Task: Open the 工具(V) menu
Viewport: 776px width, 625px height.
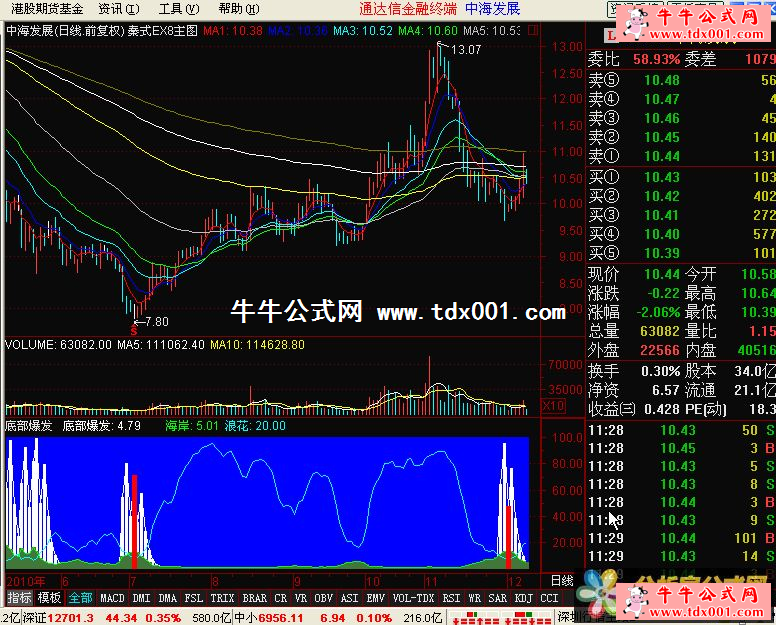Action: point(179,8)
